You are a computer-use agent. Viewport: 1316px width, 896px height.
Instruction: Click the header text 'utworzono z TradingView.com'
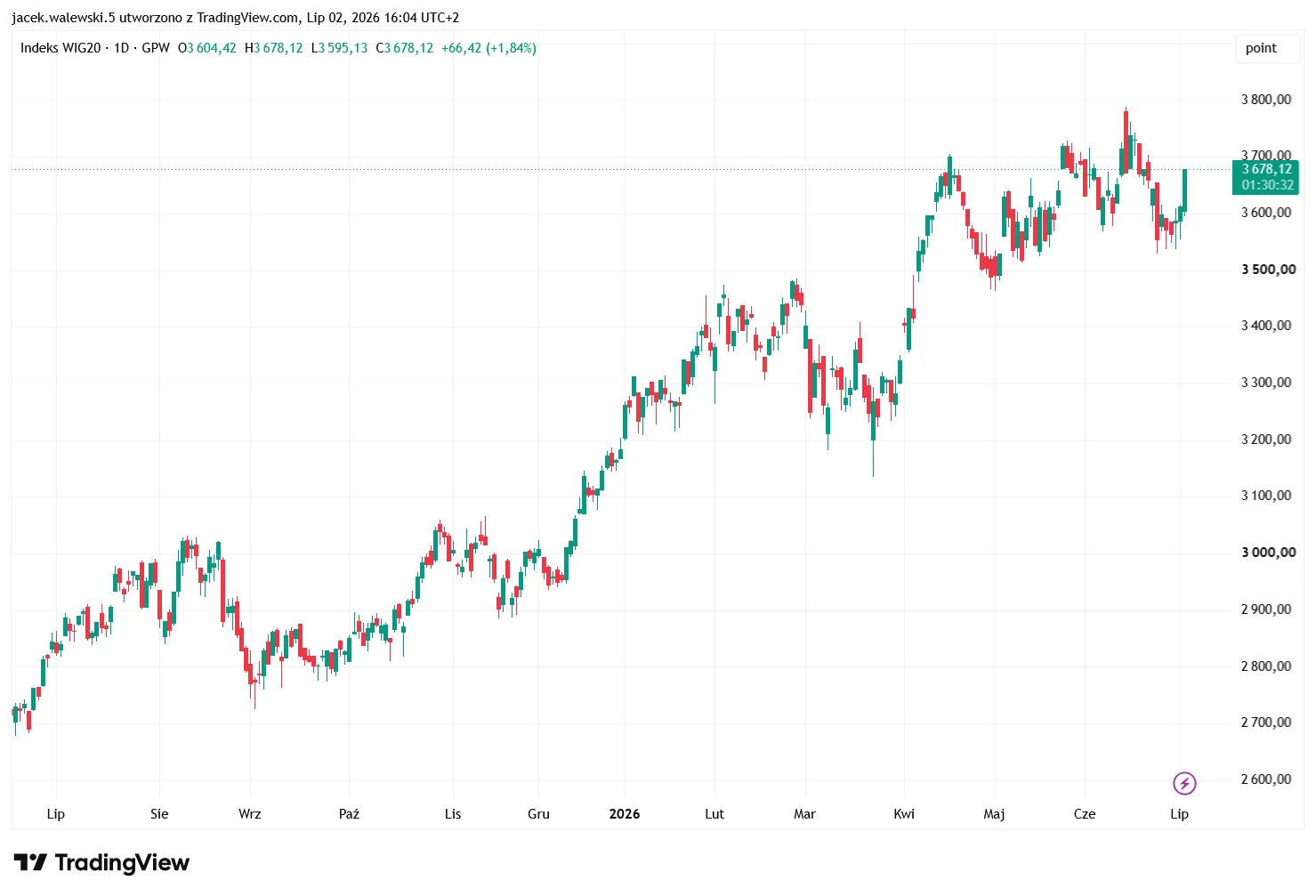click(x=209, y=18)
